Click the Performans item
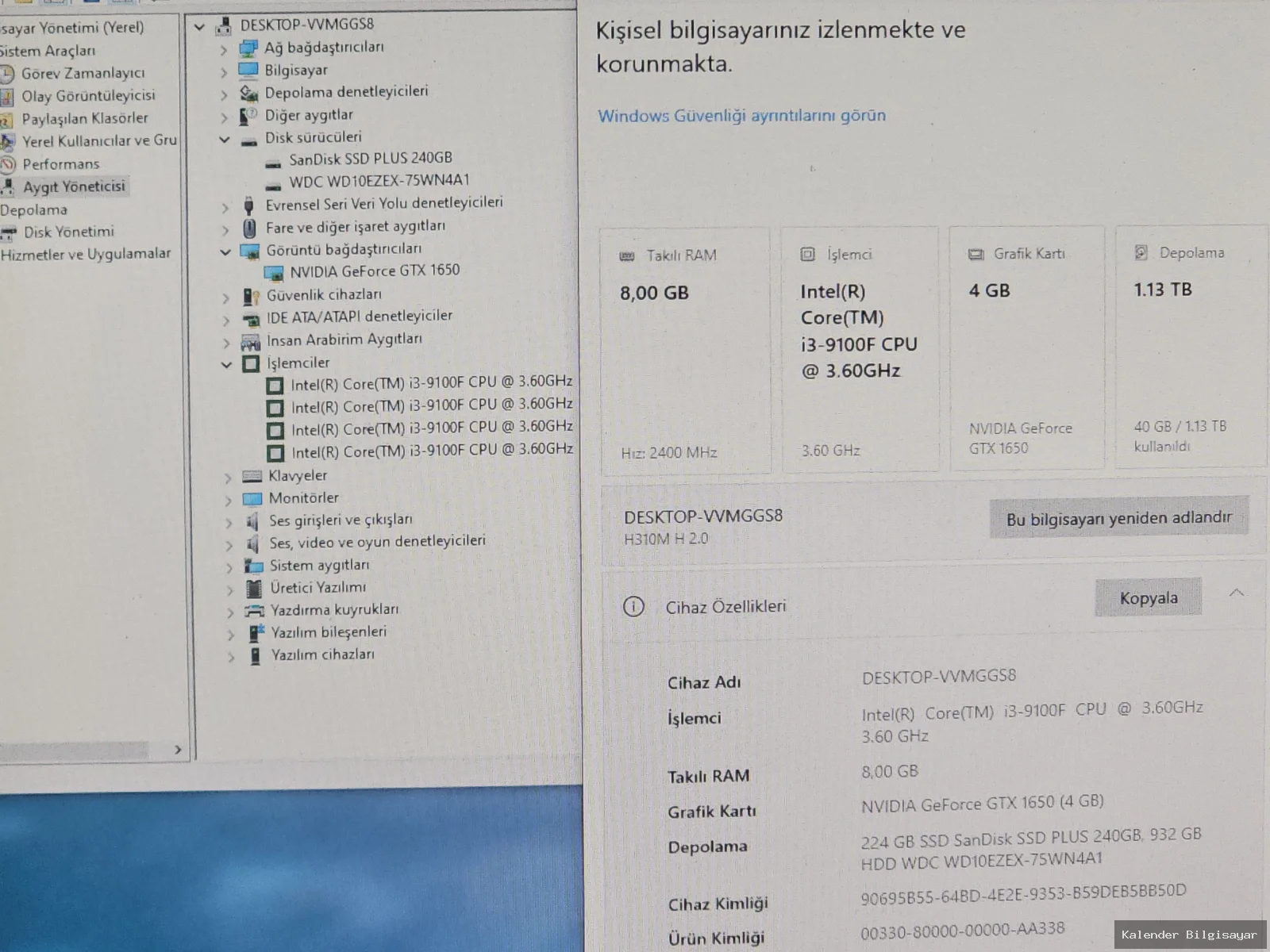The height and width of the screenshot is (952, 1270). pyautogui.click(x=60, y=164)
